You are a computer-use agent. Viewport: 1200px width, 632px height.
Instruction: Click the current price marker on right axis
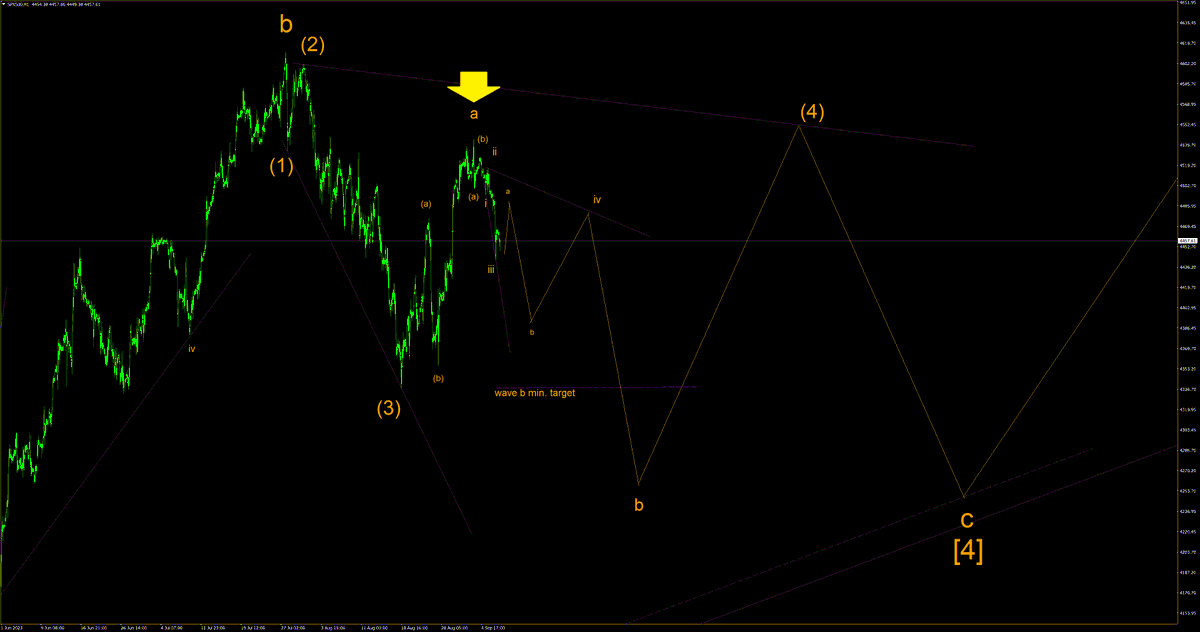[x=1188, y=241]
